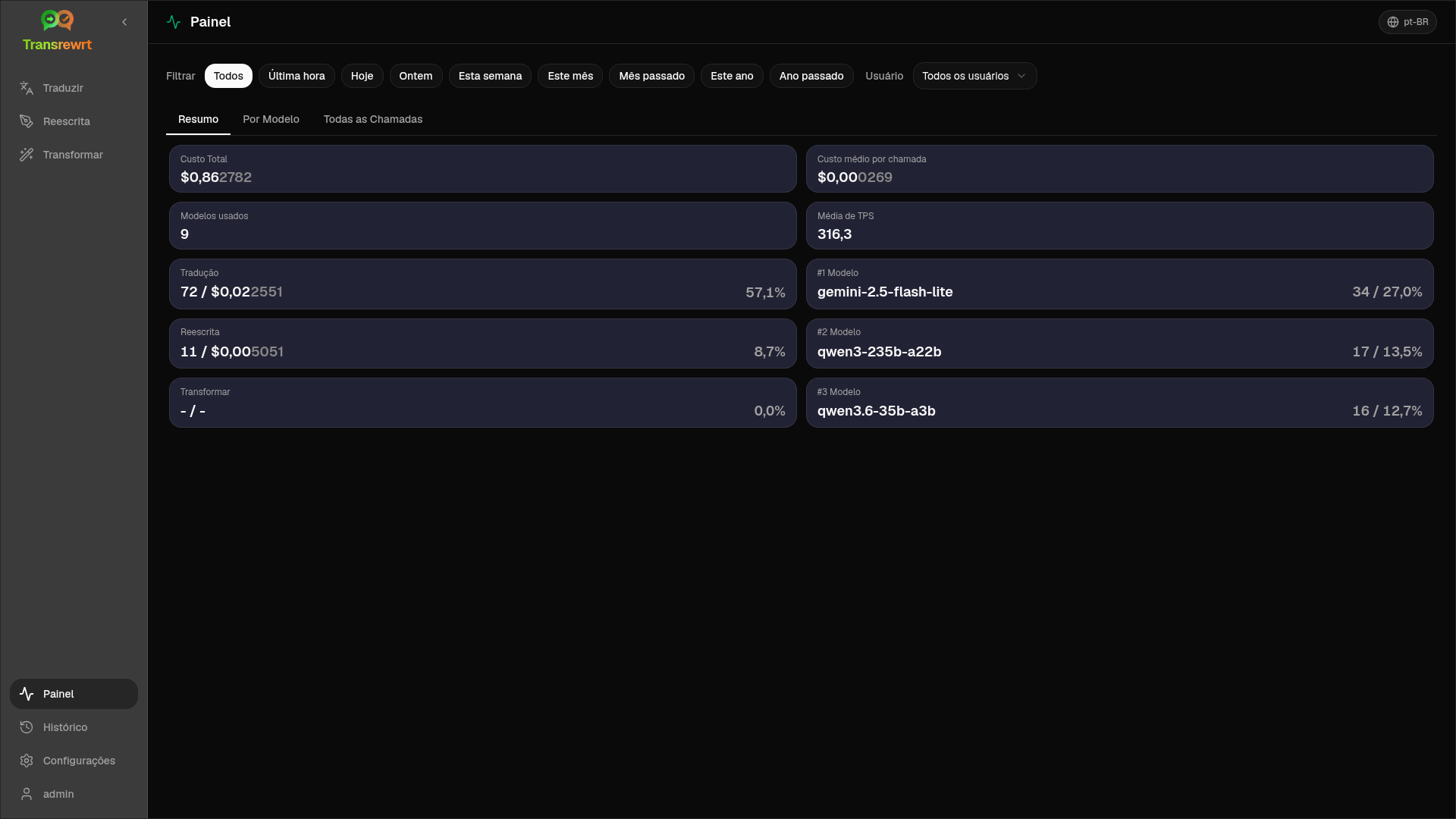This screenshot has width=1456, height=819.
Task: Click the Reescrita pen icon
Action: [27, 121]
